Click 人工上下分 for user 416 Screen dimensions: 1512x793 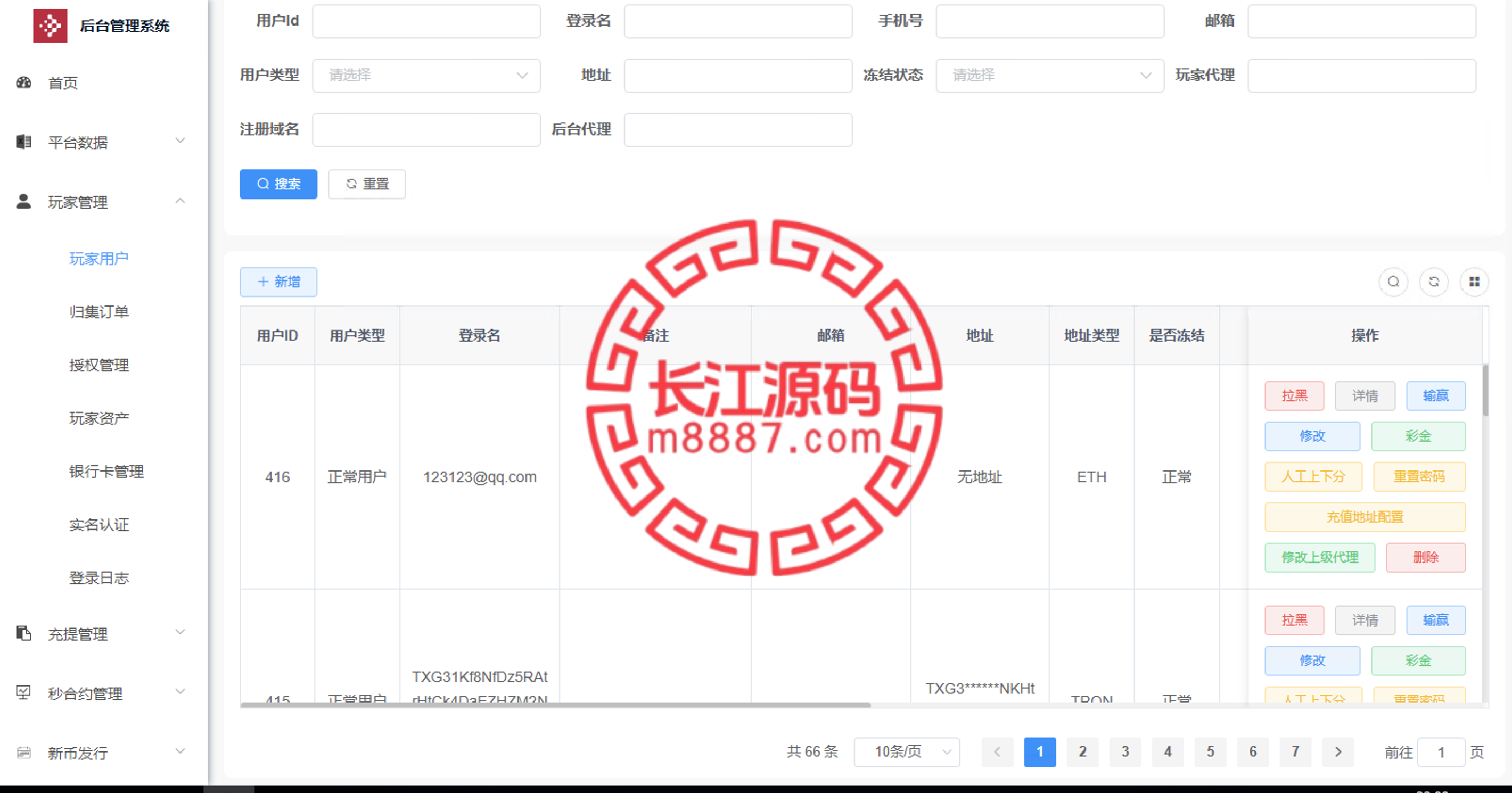coord(1313,477)
